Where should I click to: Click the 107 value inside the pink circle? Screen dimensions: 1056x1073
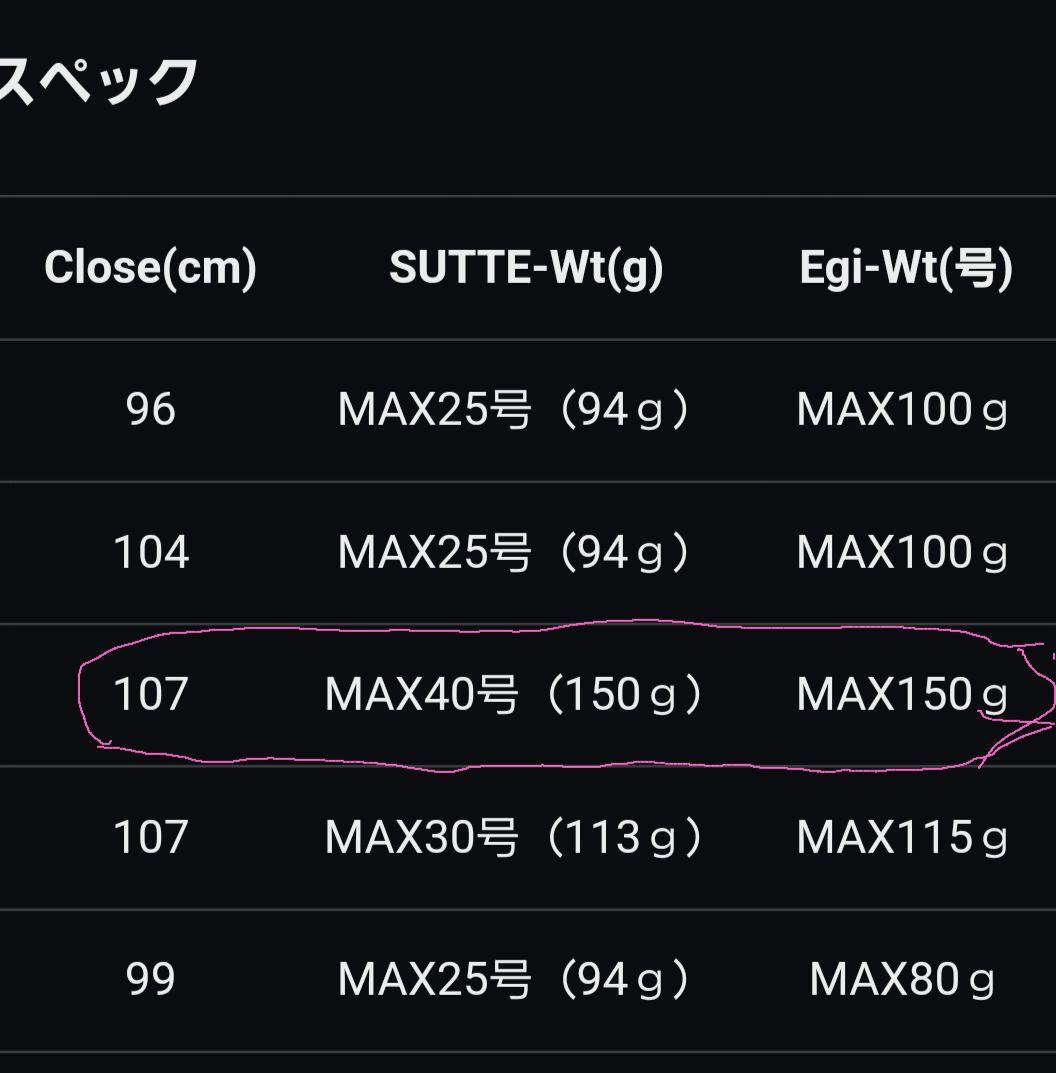150,695
